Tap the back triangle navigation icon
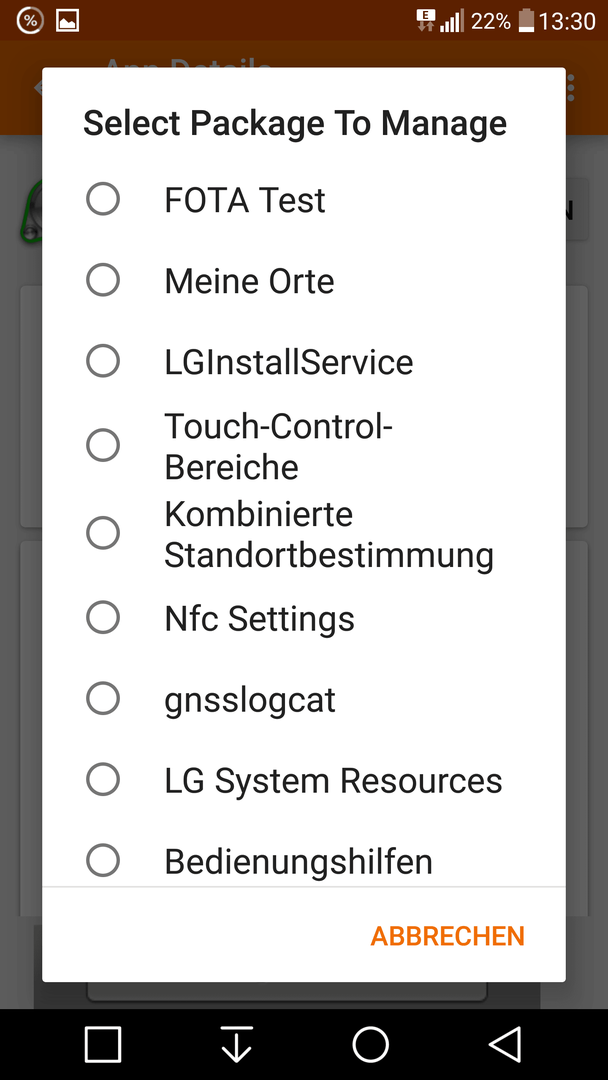This screenshot has width=608, height=1080. click(505, 1044)
